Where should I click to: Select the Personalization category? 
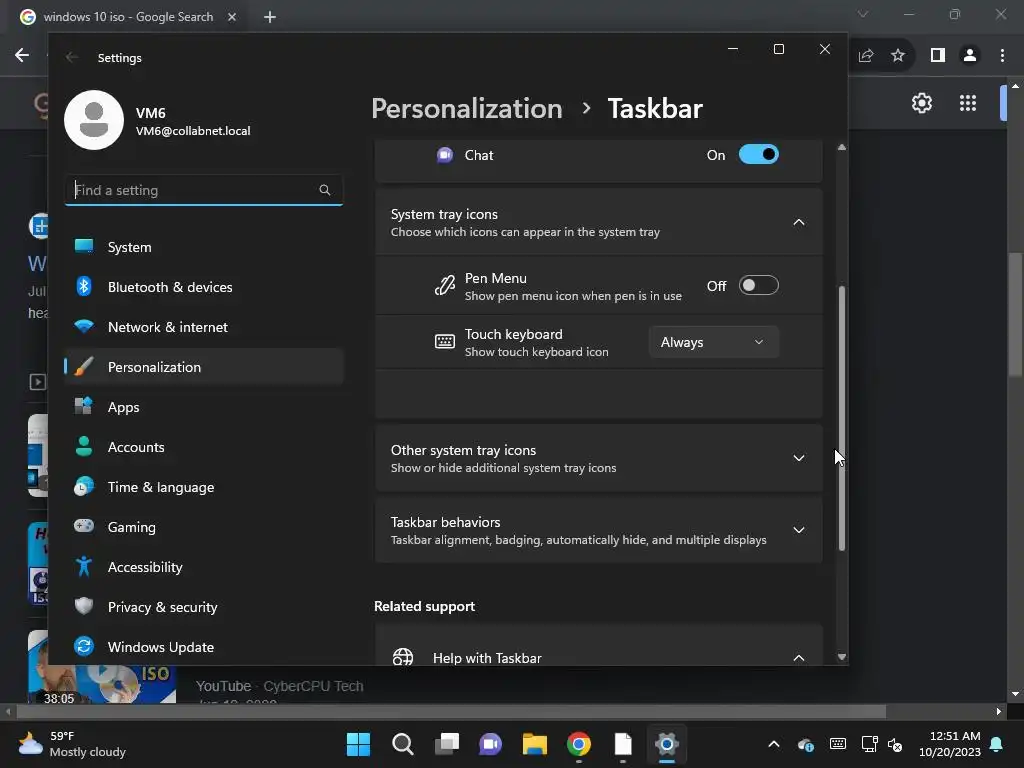pyautogui.click(x=204, y=367)
